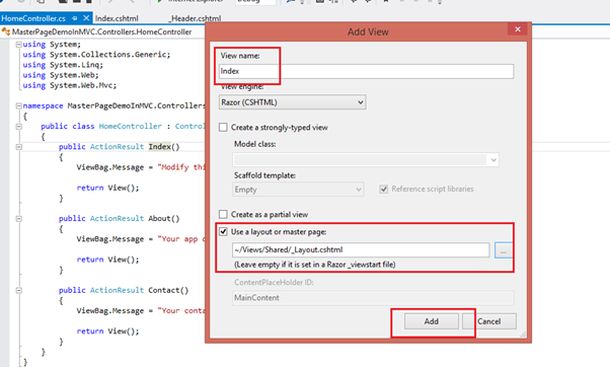The image size is (610, 367).
Task: Open the _Header.cshtml tab
Action: pyautogui.click(x=196, y=18)
